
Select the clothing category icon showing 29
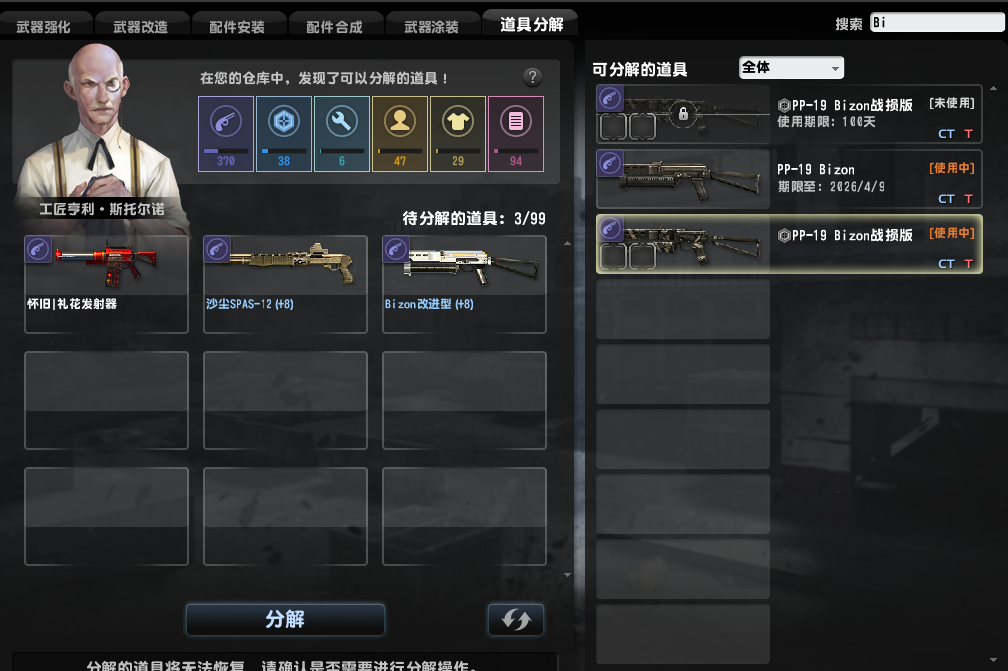458,134
